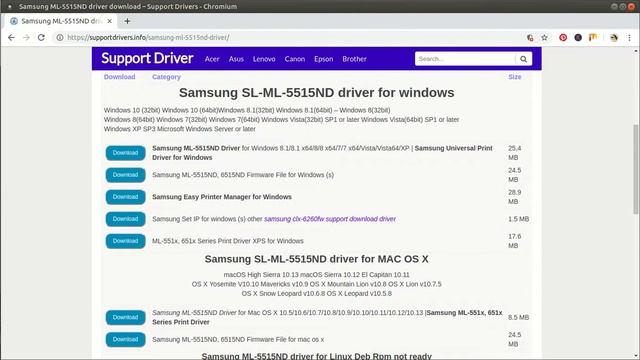Download the Mac OS X Series Print Driver
640x360 pixels.
coord(125,317)
